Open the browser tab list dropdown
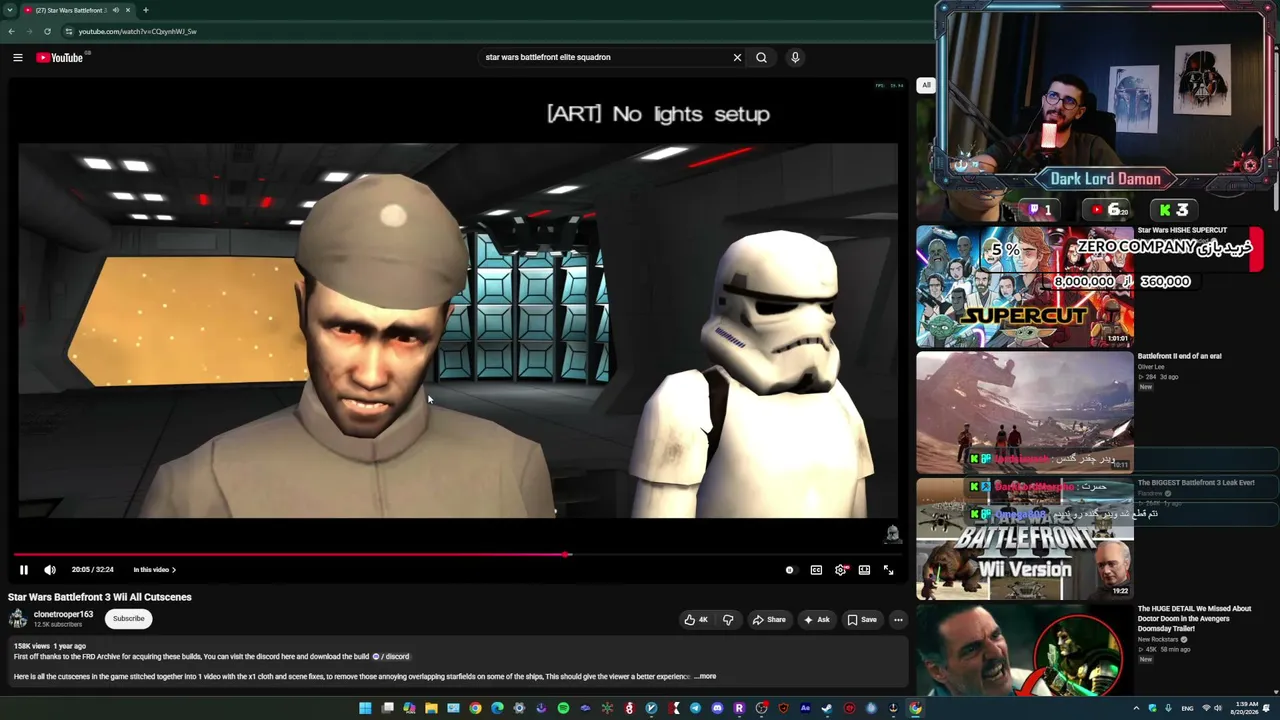1280x720 pixels. pos(10,10)
